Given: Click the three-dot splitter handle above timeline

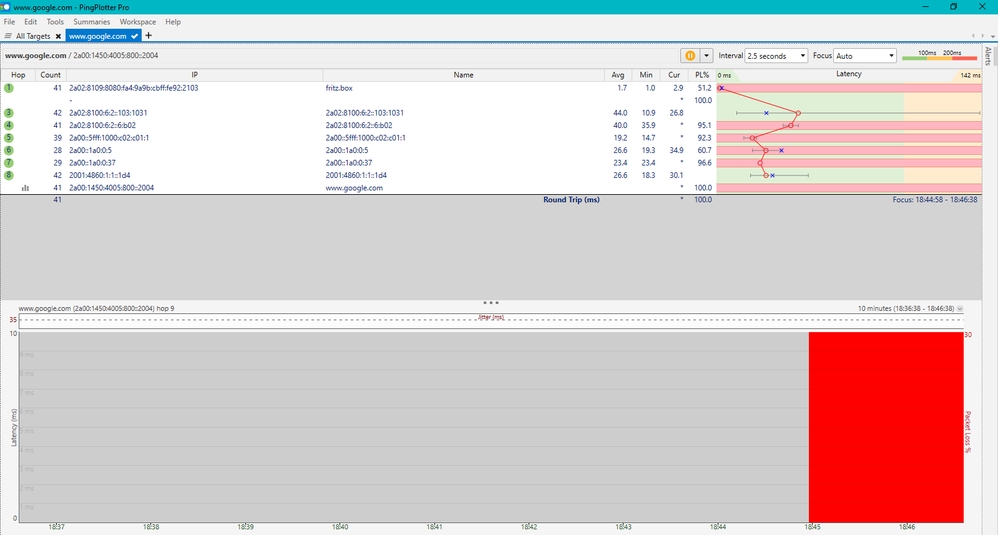Looking at the screenshot, I should click(x=491, y=303).
